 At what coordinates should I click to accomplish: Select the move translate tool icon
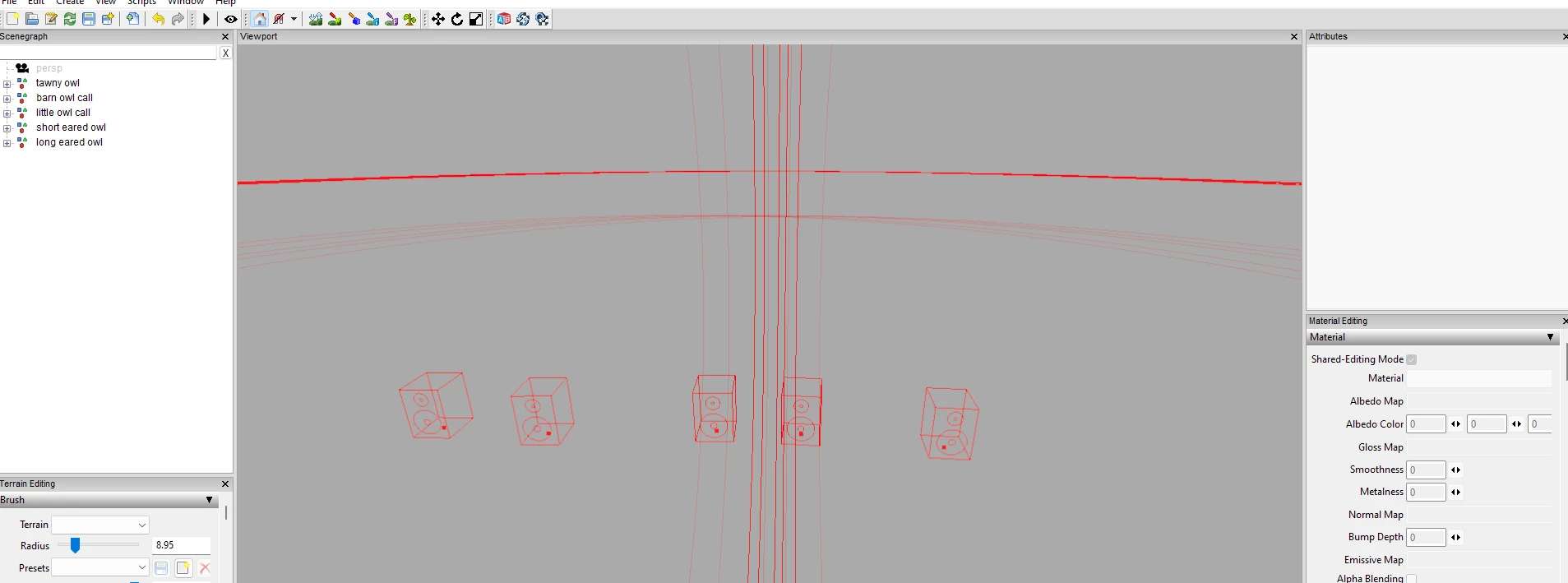[x=438, y=19]
